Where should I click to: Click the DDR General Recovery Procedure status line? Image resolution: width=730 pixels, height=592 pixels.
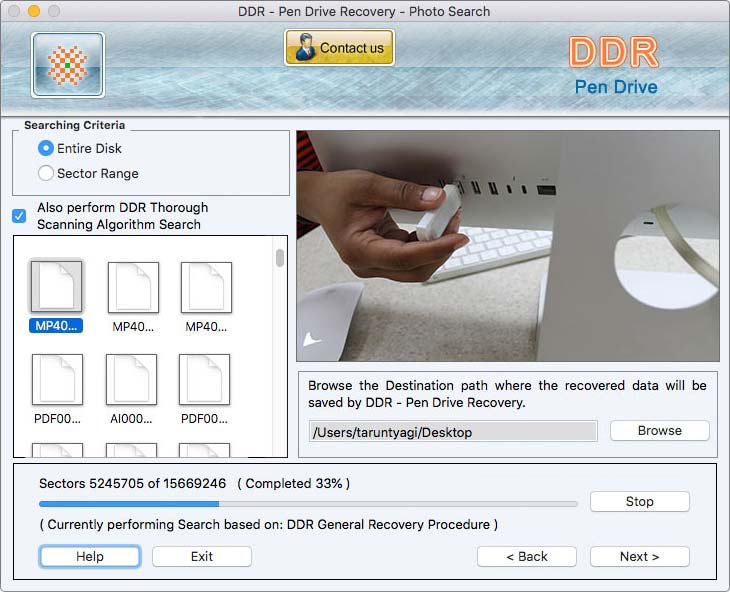point(269,525)
